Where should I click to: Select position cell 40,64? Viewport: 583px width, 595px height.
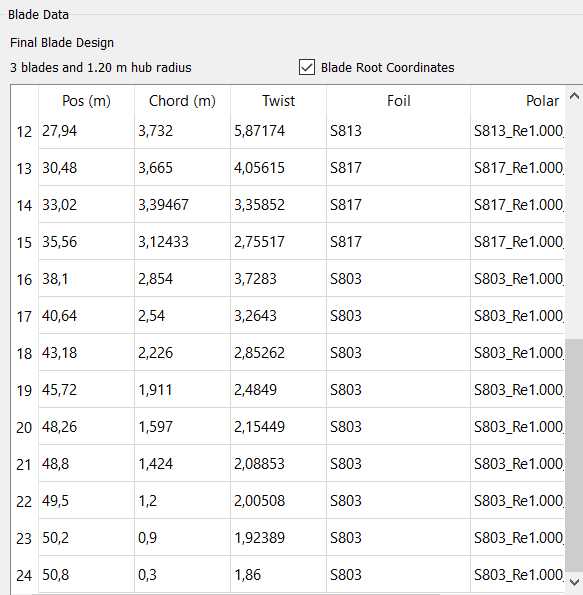[x=86, y=316]
